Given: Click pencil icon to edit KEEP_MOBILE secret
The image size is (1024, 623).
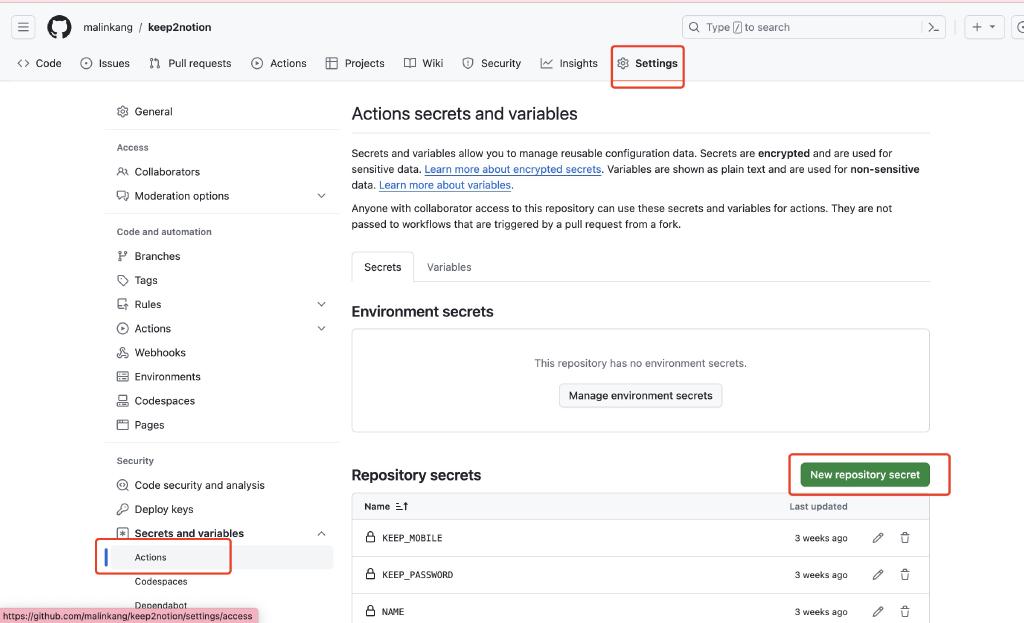Looking at the screenshot, I should [878, 538].
